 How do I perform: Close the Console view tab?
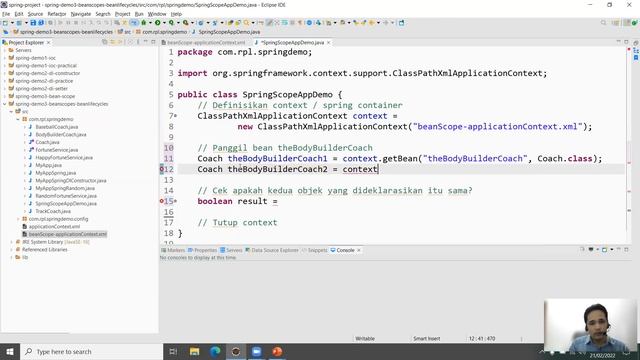(359, 250)
